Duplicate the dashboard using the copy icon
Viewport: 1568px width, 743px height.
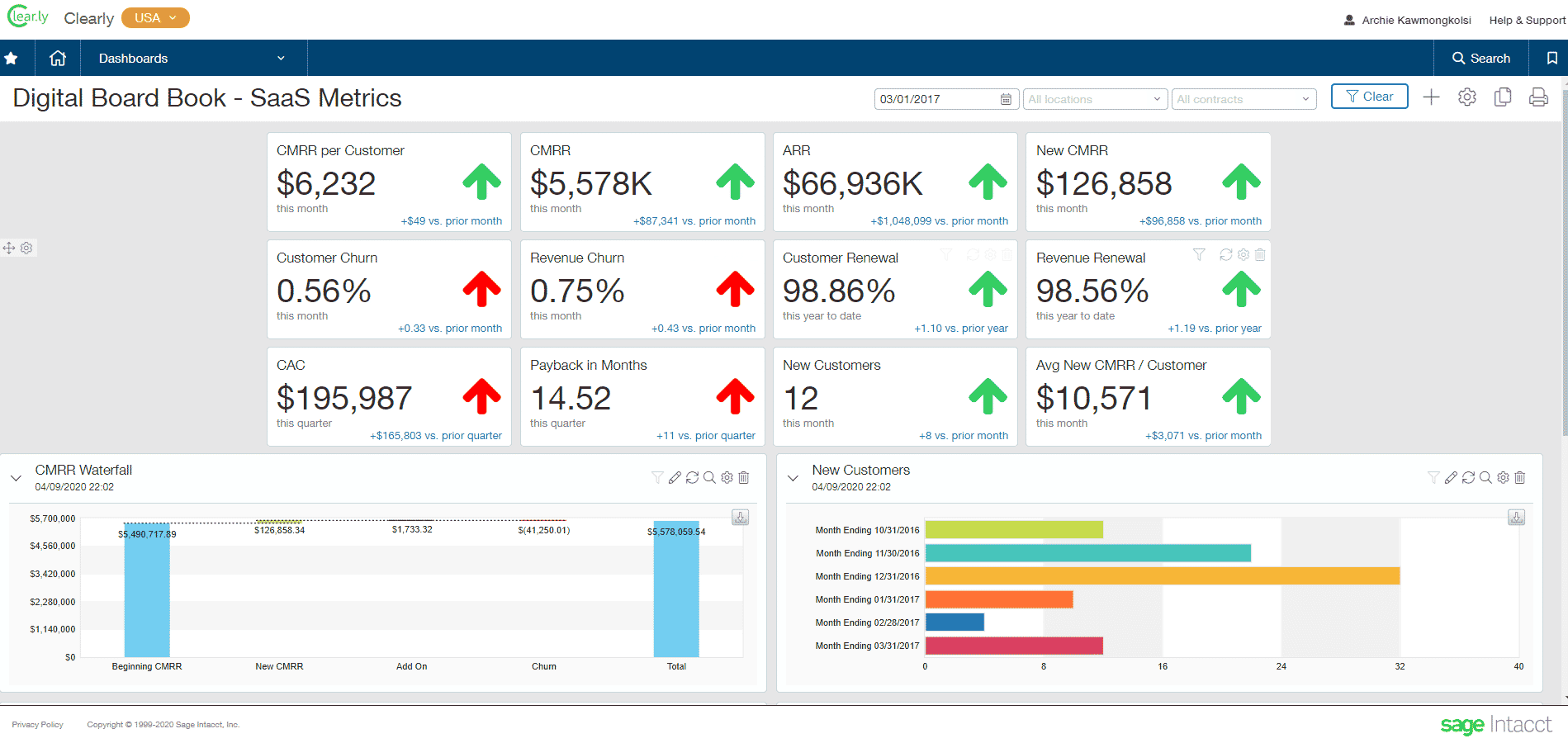(x=1503, y=97)
